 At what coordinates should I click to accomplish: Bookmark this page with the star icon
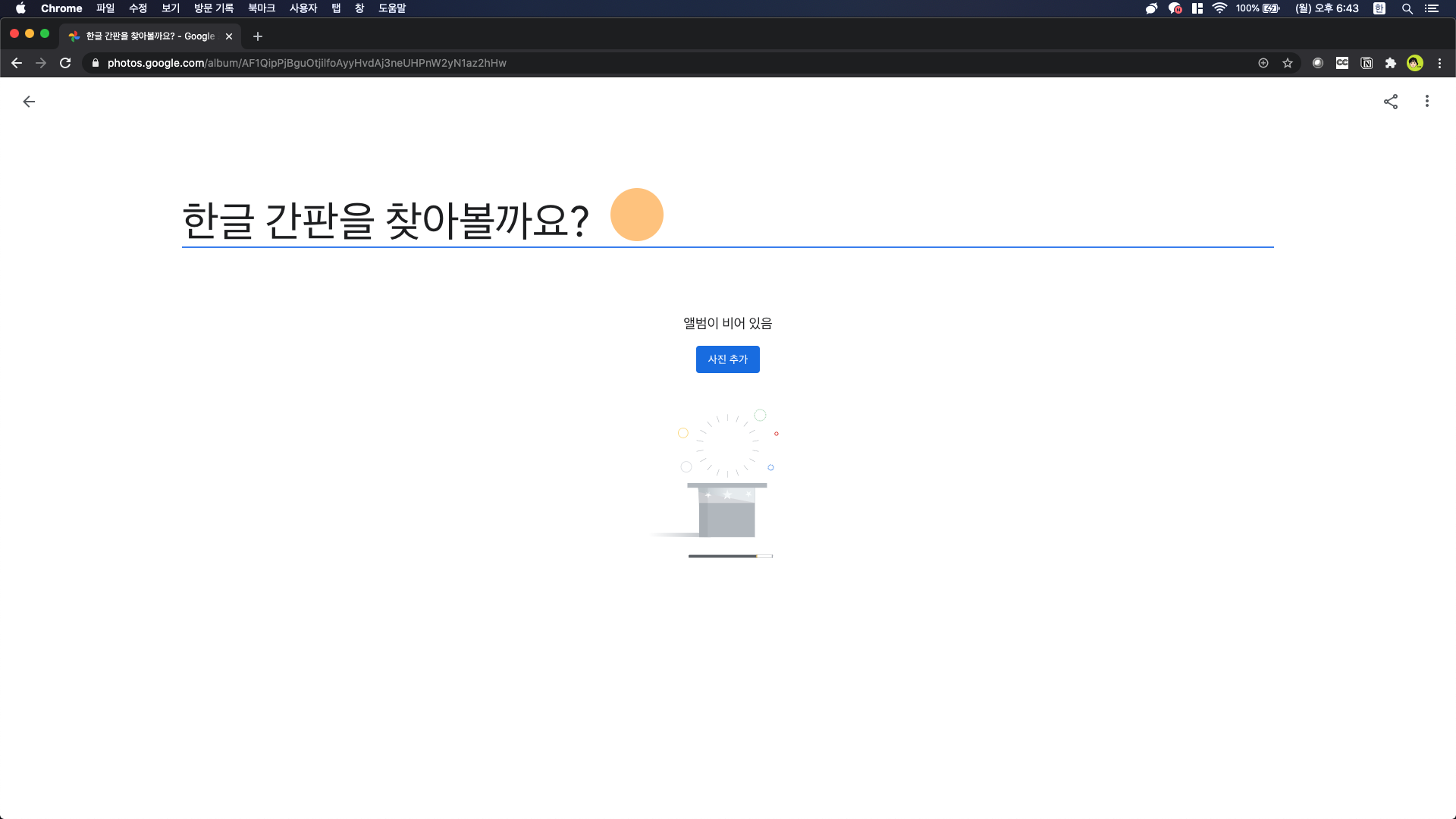click(x=1288, y=63)
